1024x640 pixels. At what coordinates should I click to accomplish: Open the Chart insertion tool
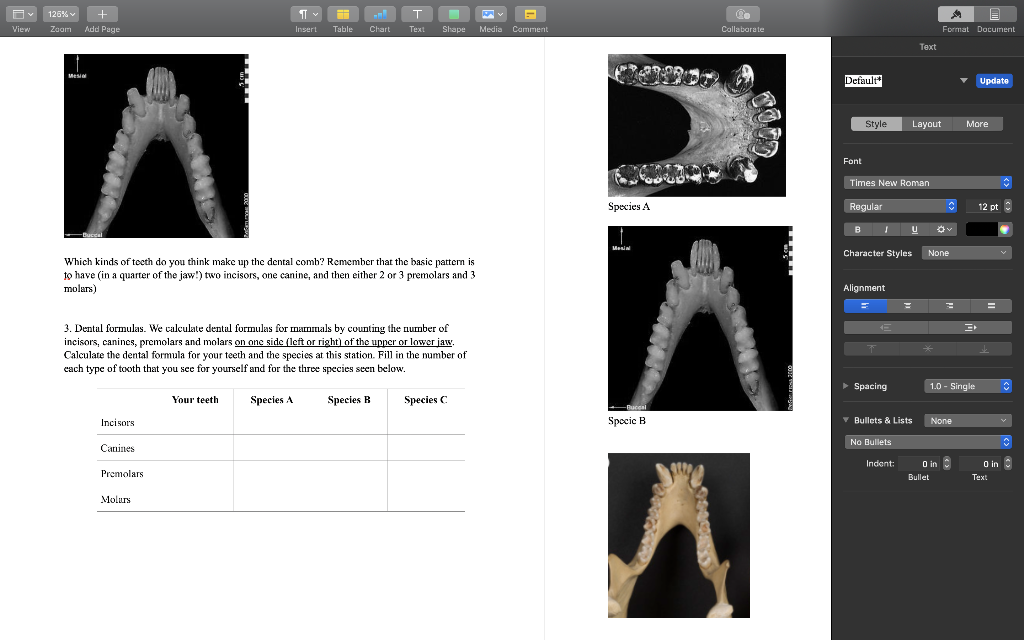(x=379, y=14)
